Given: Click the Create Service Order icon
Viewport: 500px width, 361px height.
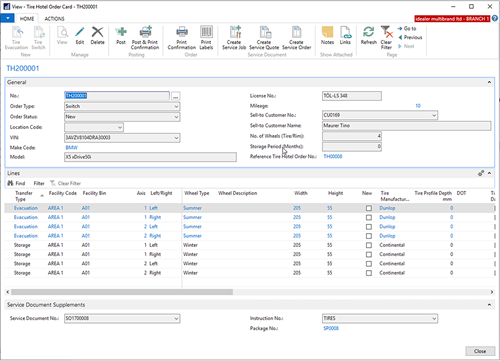Looking at the screenshot, I should click(x=296, y=38).
